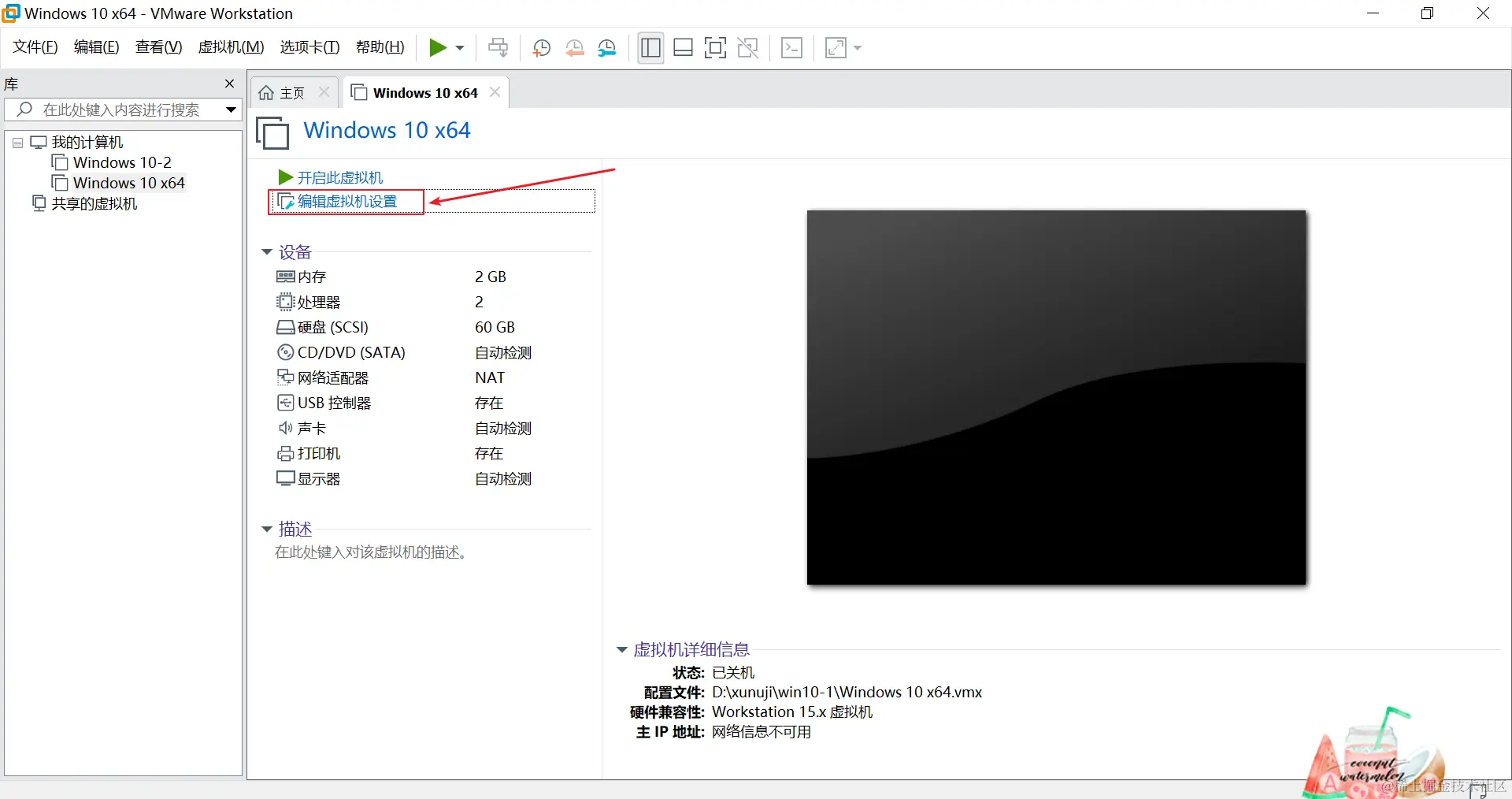Collapse the 虚拟机详细信息 section

pyautogui.click(x=621, y=650)
